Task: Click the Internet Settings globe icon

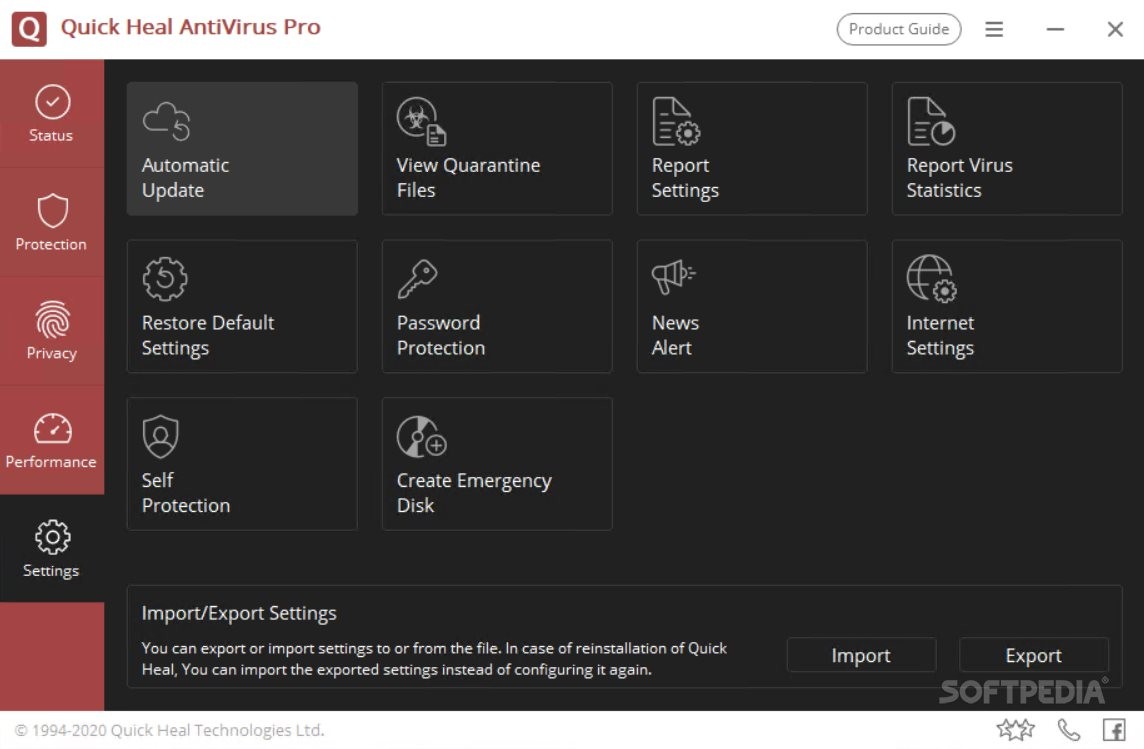Action: [x=932, y=279]
